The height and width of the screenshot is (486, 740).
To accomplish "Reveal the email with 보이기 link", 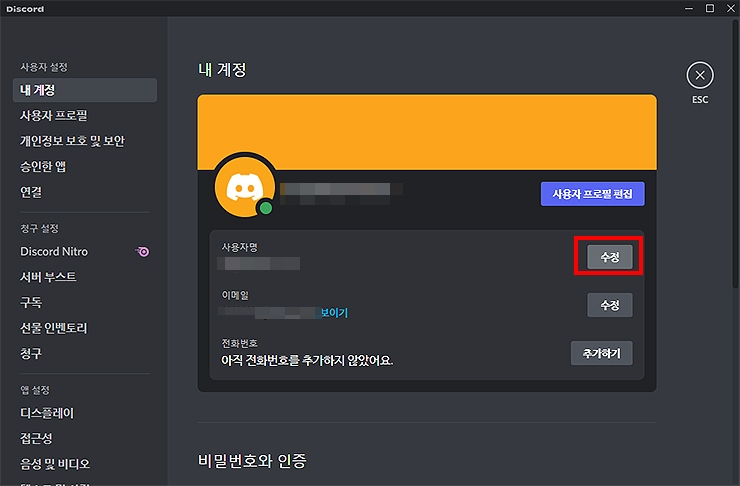I will [334, 313].
